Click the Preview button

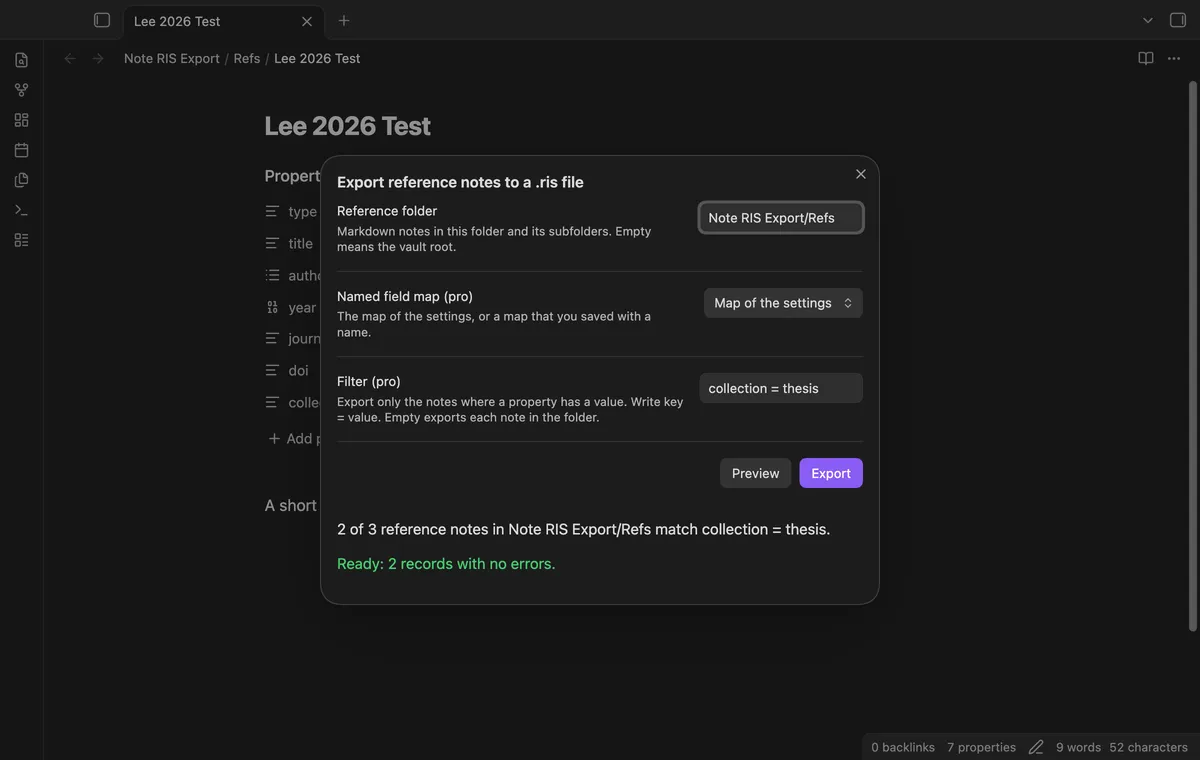click(x=755, y=473)
